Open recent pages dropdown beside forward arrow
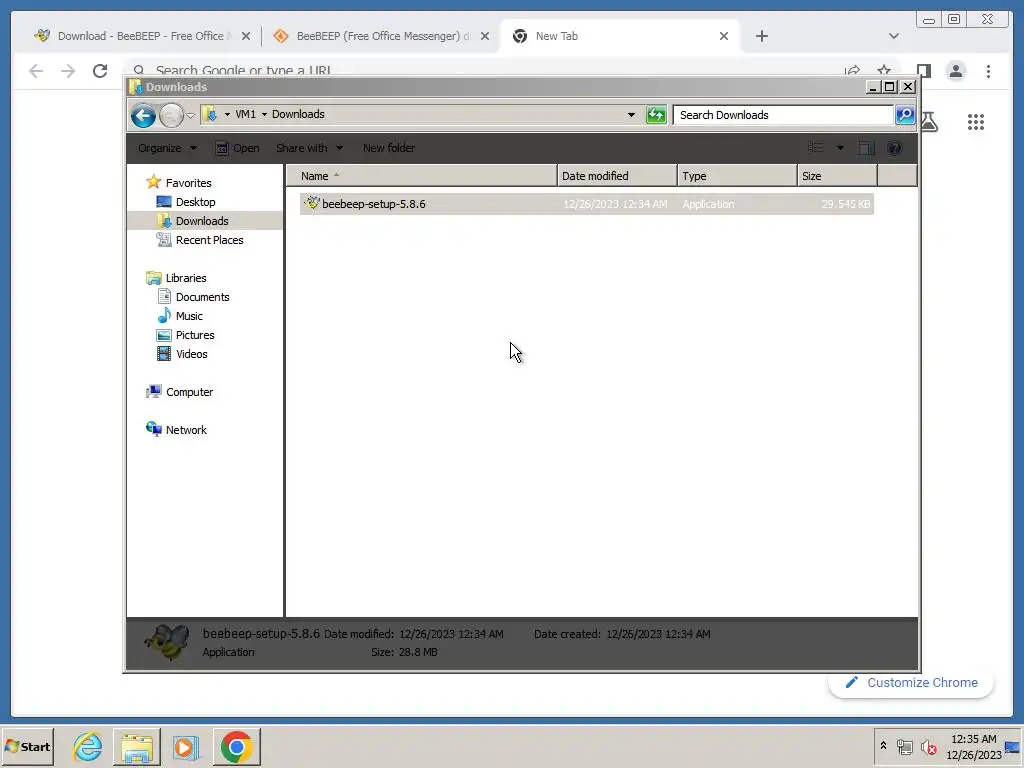1024x768 pixels. 190,116
